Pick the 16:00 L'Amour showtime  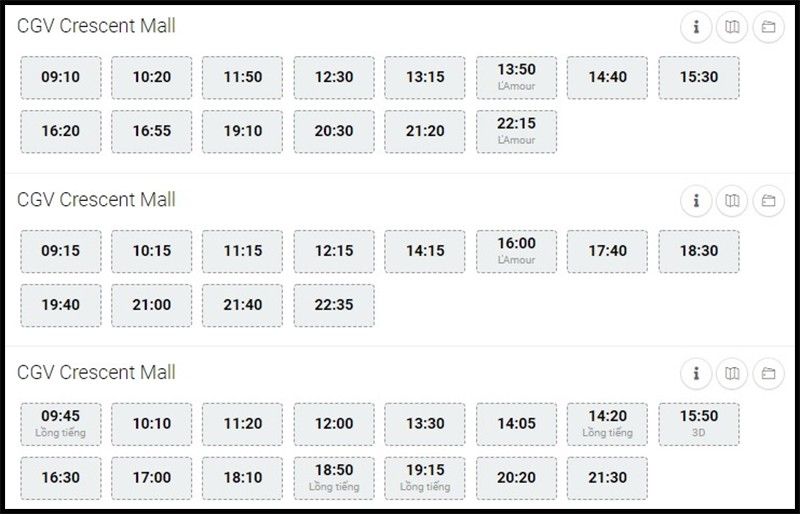pyautogui.click(x=516, y=251)
